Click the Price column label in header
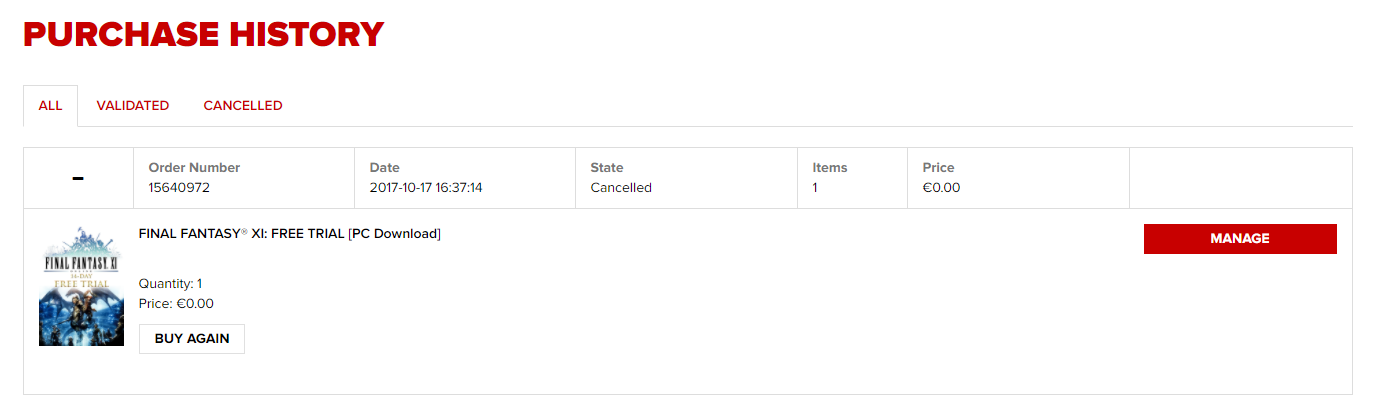Screen dimensions: 1377x409 click(938, 168)
